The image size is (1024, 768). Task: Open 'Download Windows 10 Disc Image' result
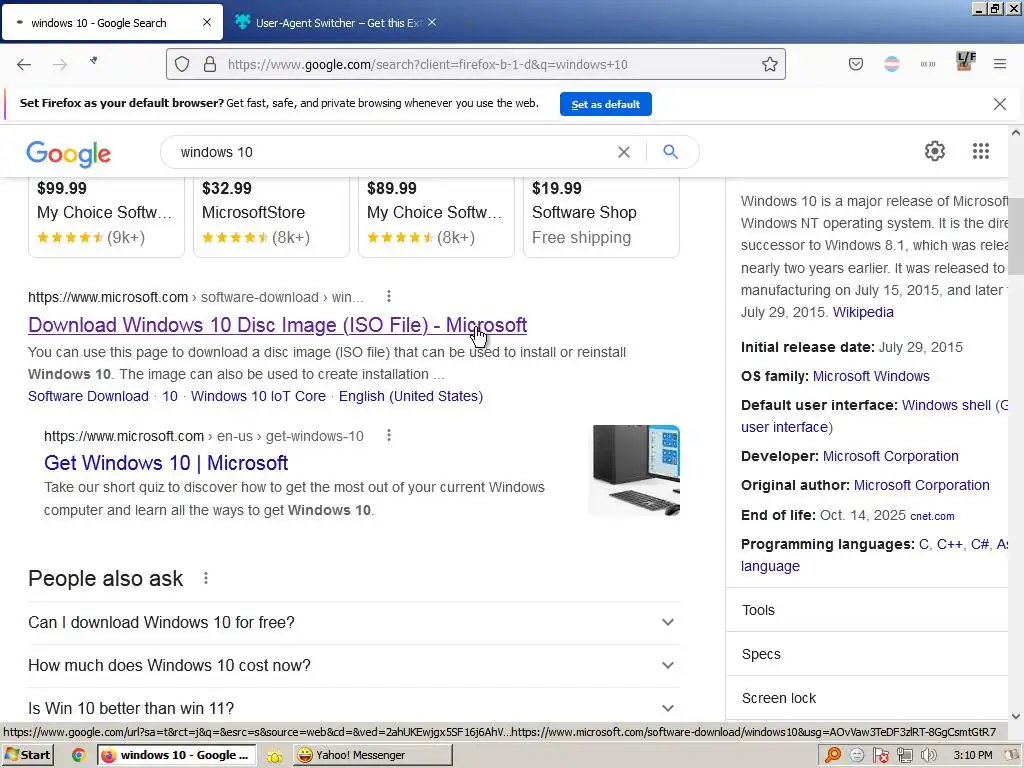point(278,325)
